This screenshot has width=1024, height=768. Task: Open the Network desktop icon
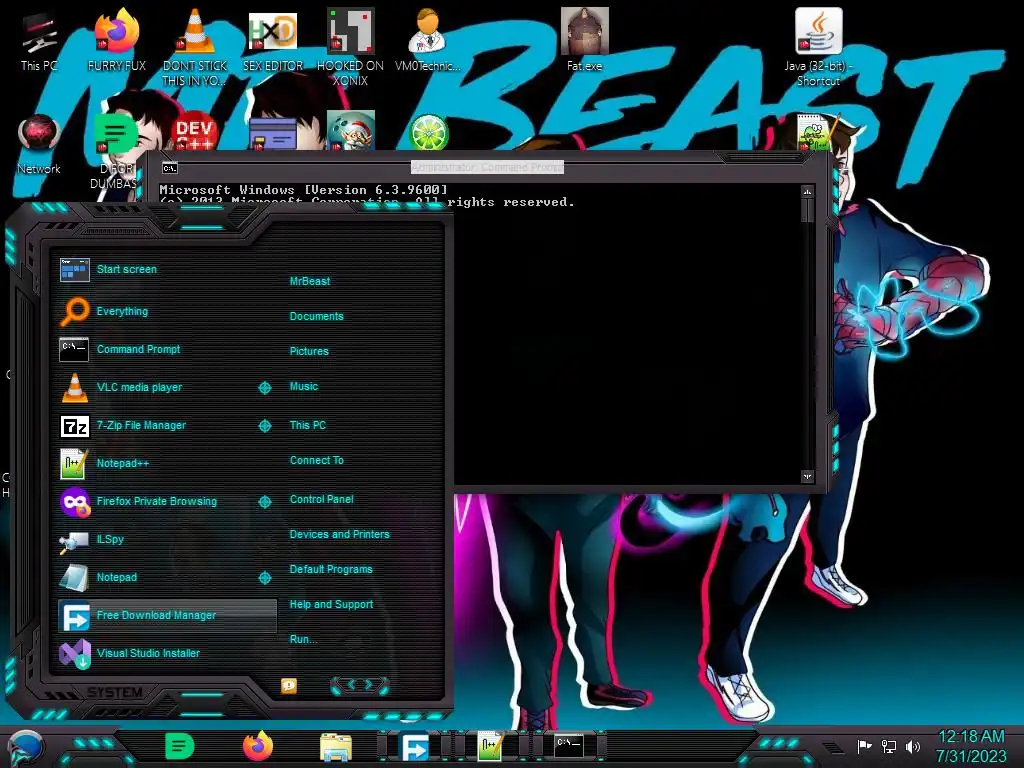pos(39,145)
